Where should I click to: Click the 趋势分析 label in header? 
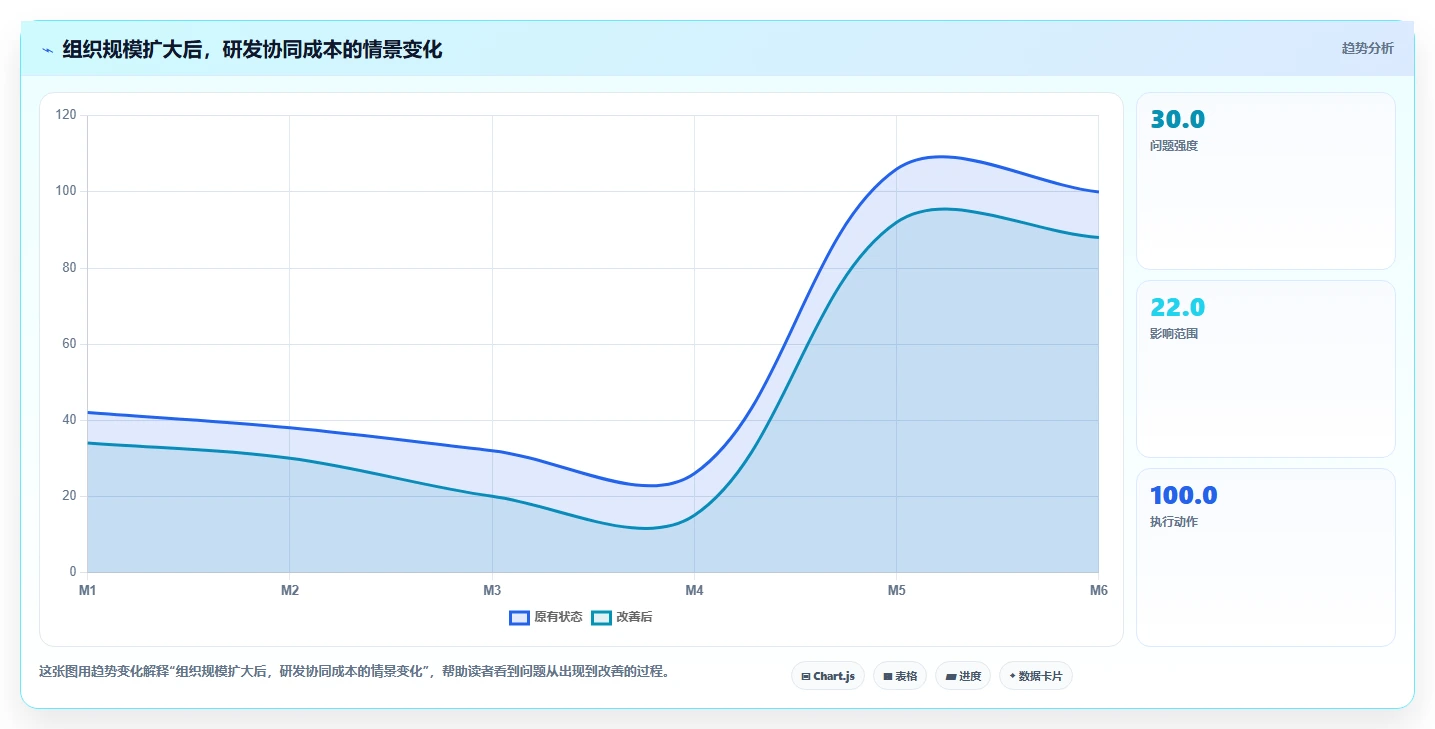(1367, 49)
